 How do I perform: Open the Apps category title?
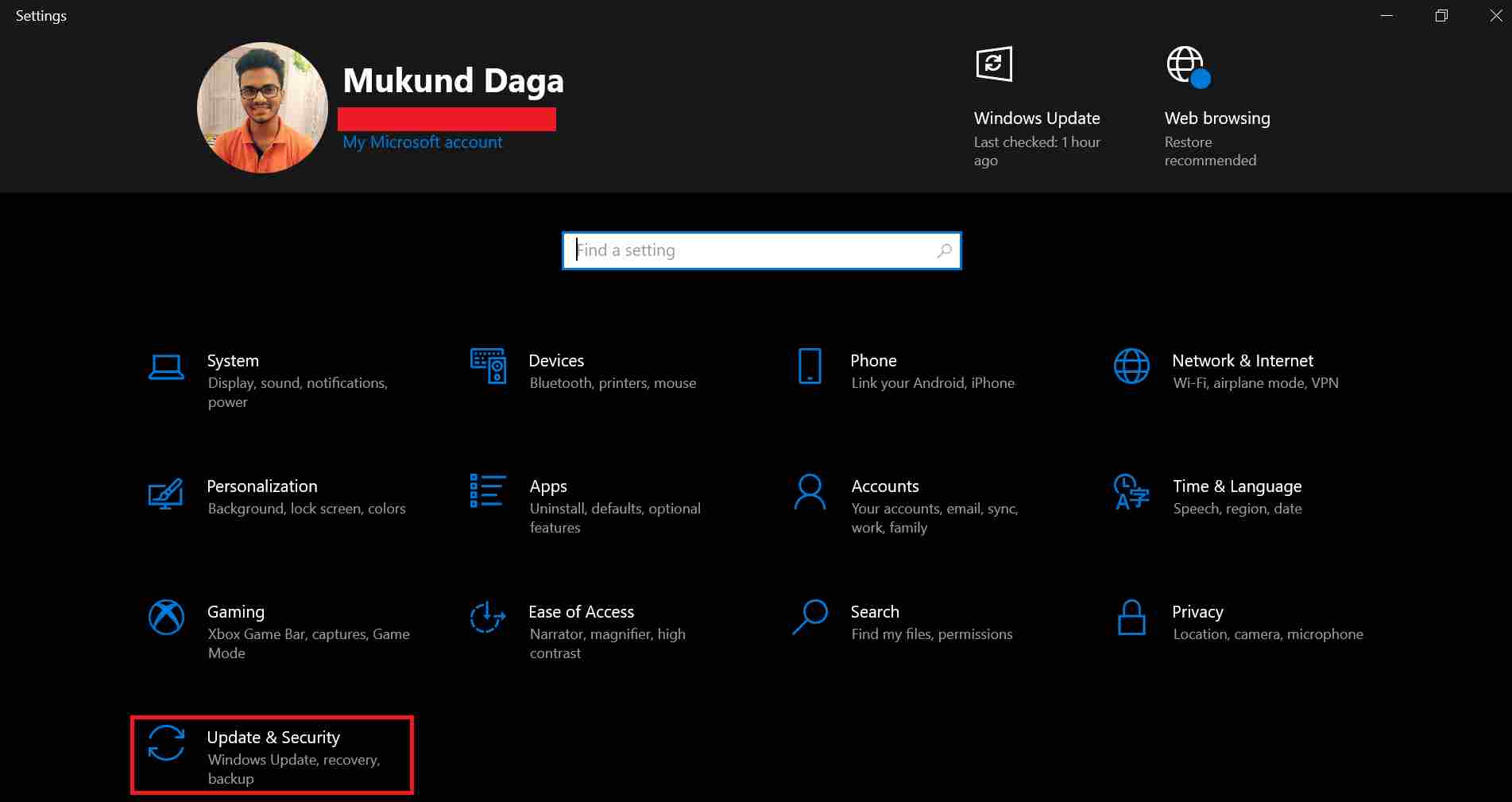pyautogui.click(x=548, y=486)
